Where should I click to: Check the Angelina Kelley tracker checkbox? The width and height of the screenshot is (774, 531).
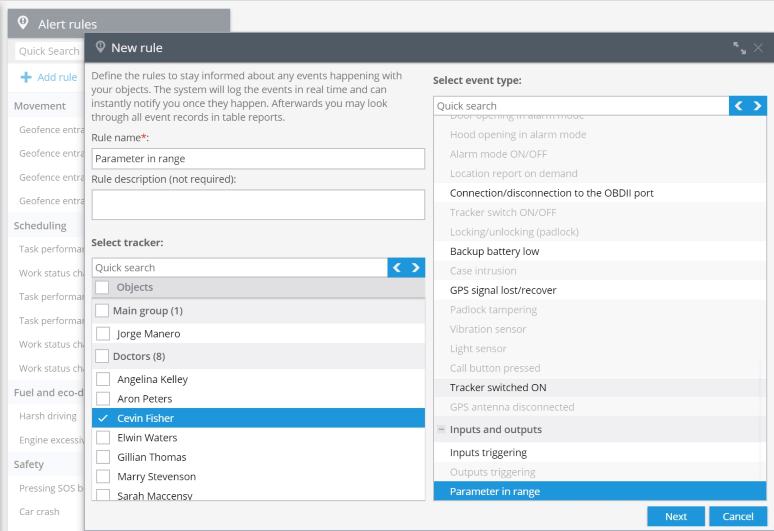coord(103,379)
